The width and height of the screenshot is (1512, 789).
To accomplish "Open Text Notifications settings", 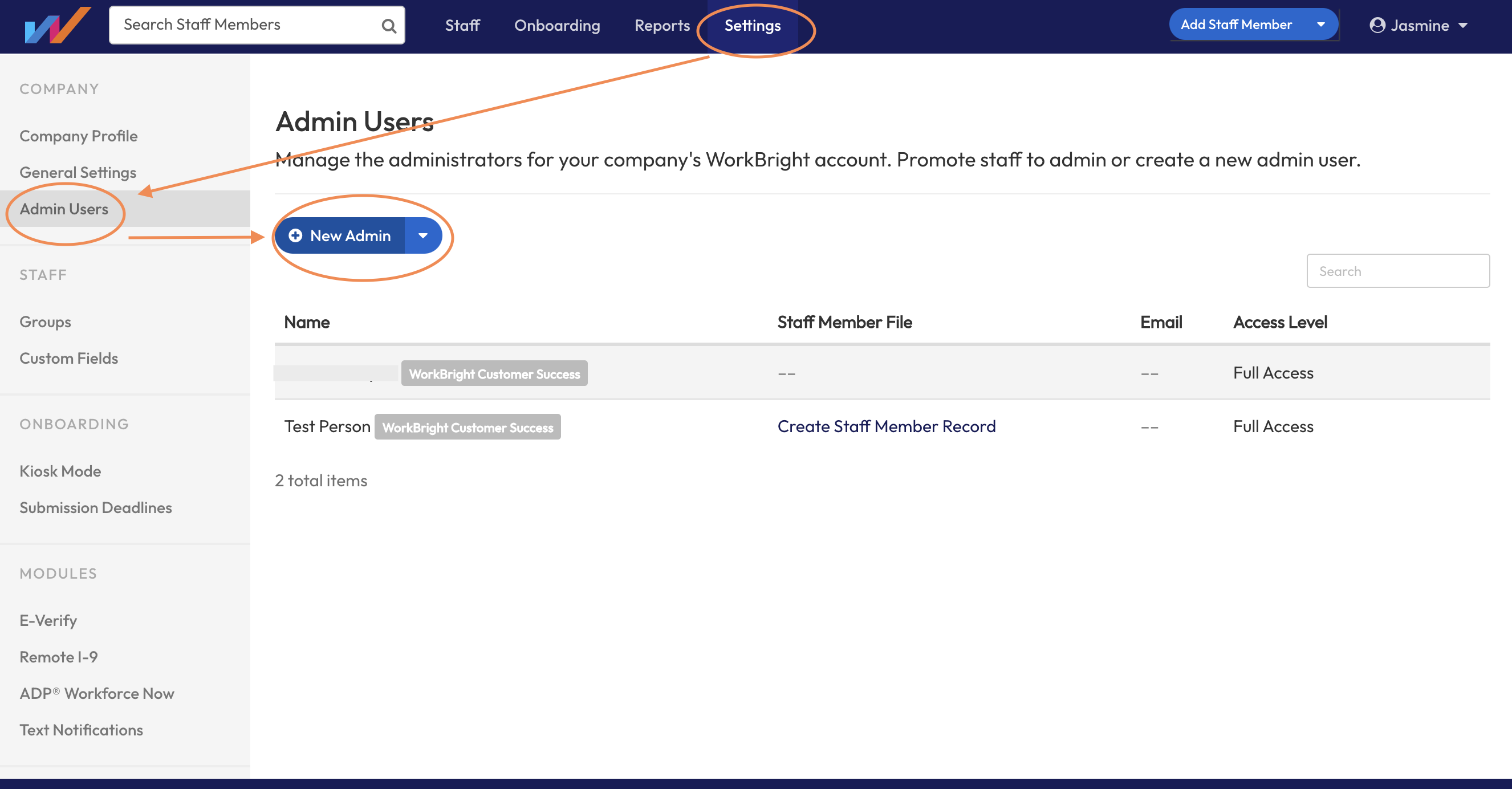I will coord(81,730).
